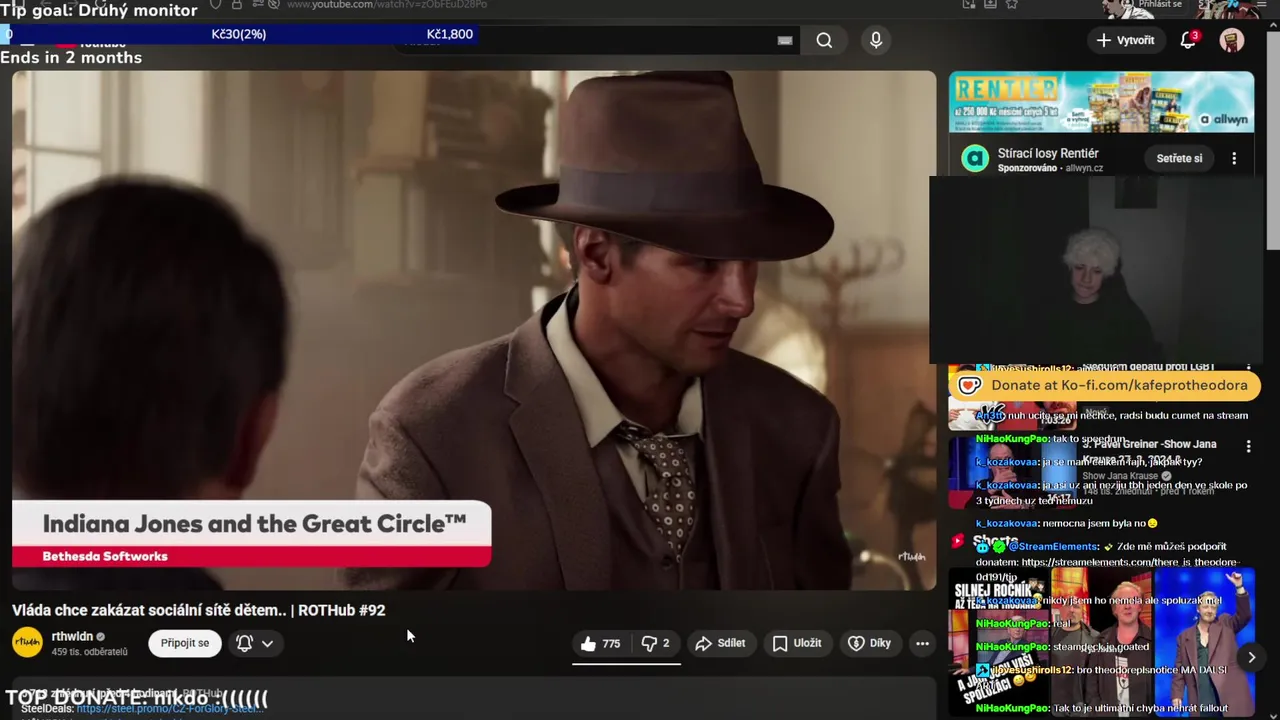Click the Setřete si ad button
Screen dimensions: 1280x720
pos(1179,158)
